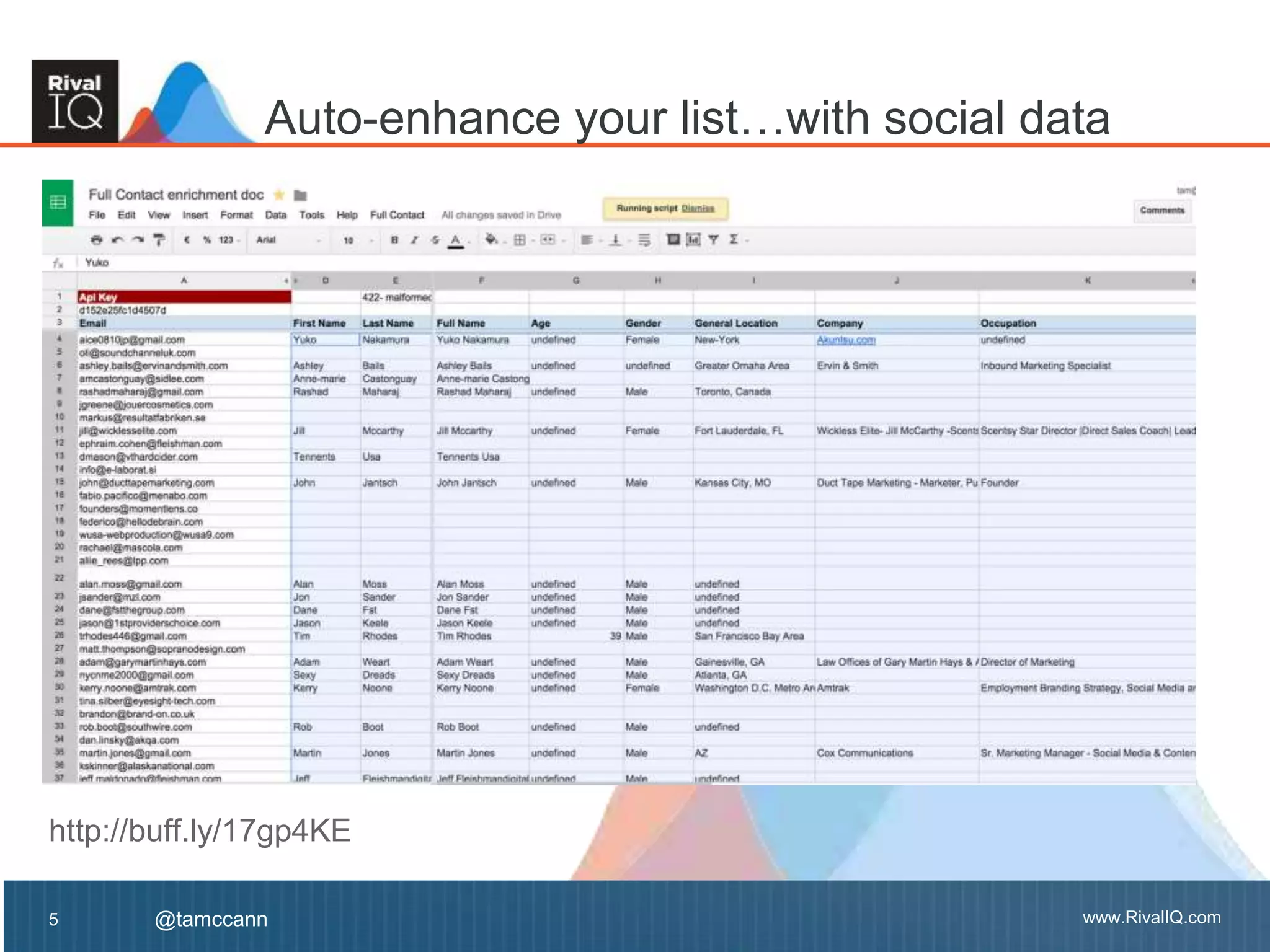Open the Arial font family dropdown
The width and height of the screenshot is (1270, 952).
click(289, 240)
